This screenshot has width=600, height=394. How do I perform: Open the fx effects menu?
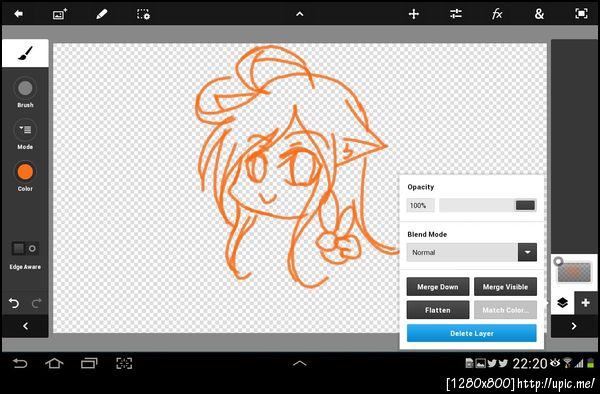pos(497,14)
